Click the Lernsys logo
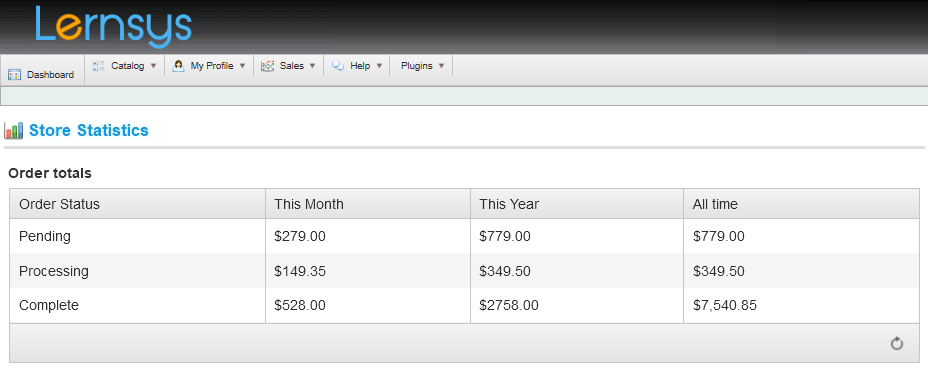The height and width of the screenshot is (368, 928). coord(114,27)
